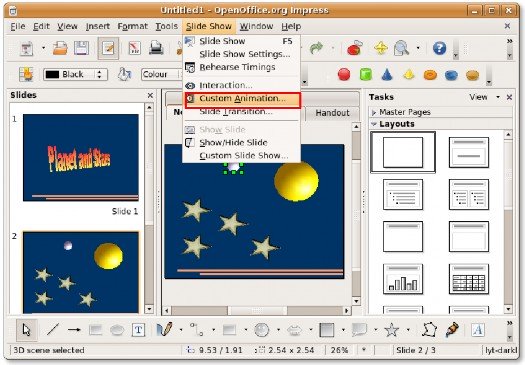This screenshot has height=365, width=525.
Task: Insert orange torus 3D object
Action: click(430, 75)
